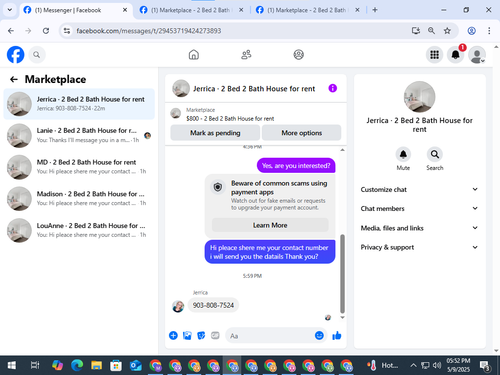Click the conversation header avatar
The width and height of the screenshot is (500, 375).
[x=181, y=88]
